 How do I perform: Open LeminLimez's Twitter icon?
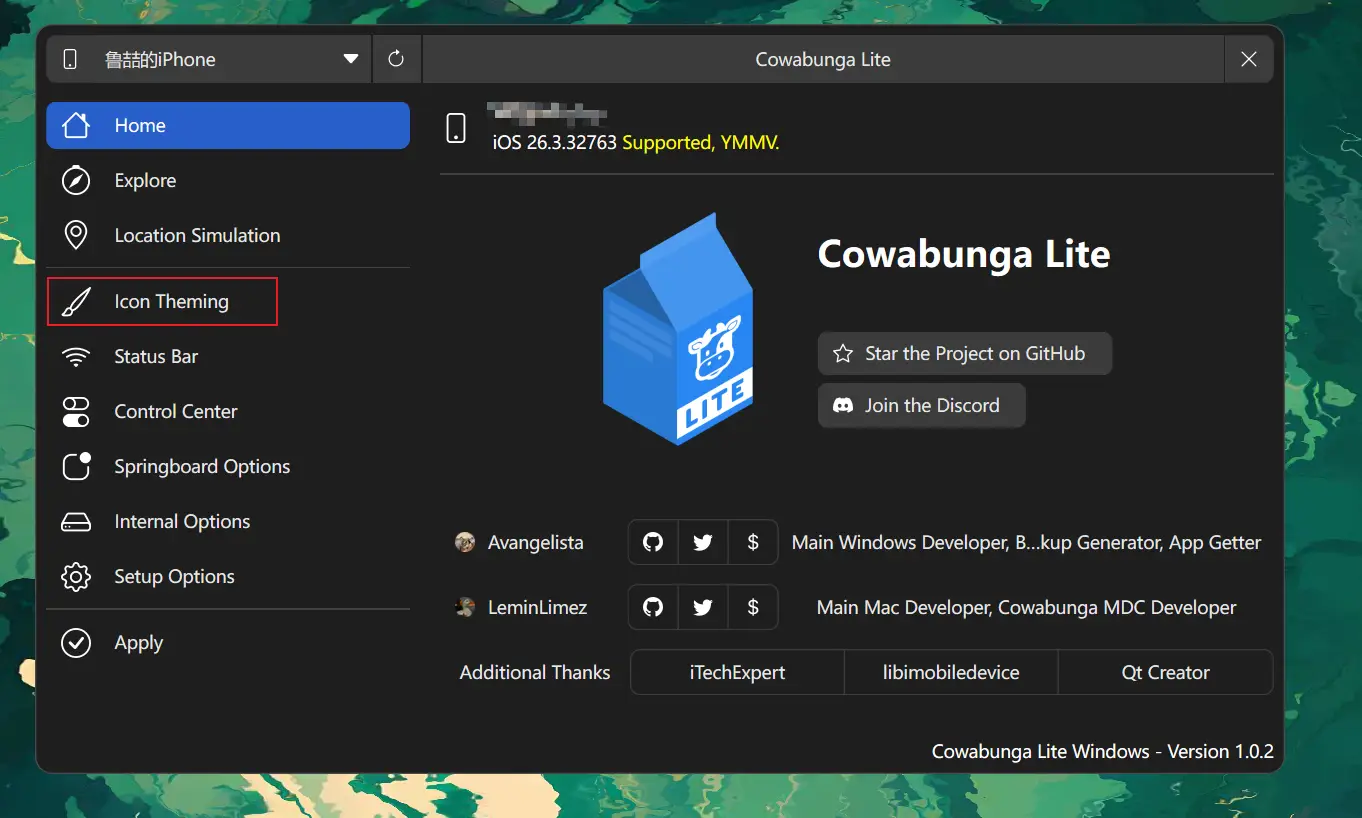(x=703, y=608)
